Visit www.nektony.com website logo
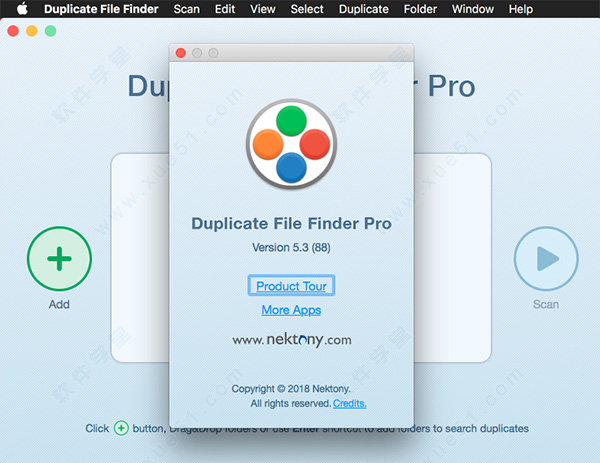This screenshot has width=600, height=463. pos(292,340)
